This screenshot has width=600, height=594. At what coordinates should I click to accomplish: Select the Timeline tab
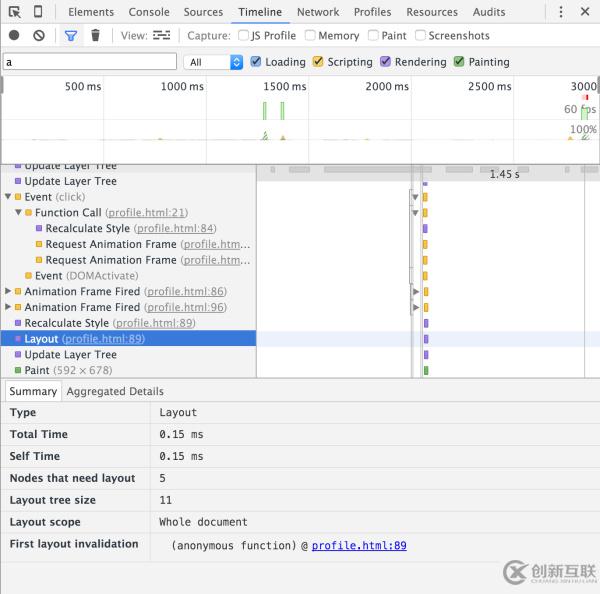[x=260, y=12]
